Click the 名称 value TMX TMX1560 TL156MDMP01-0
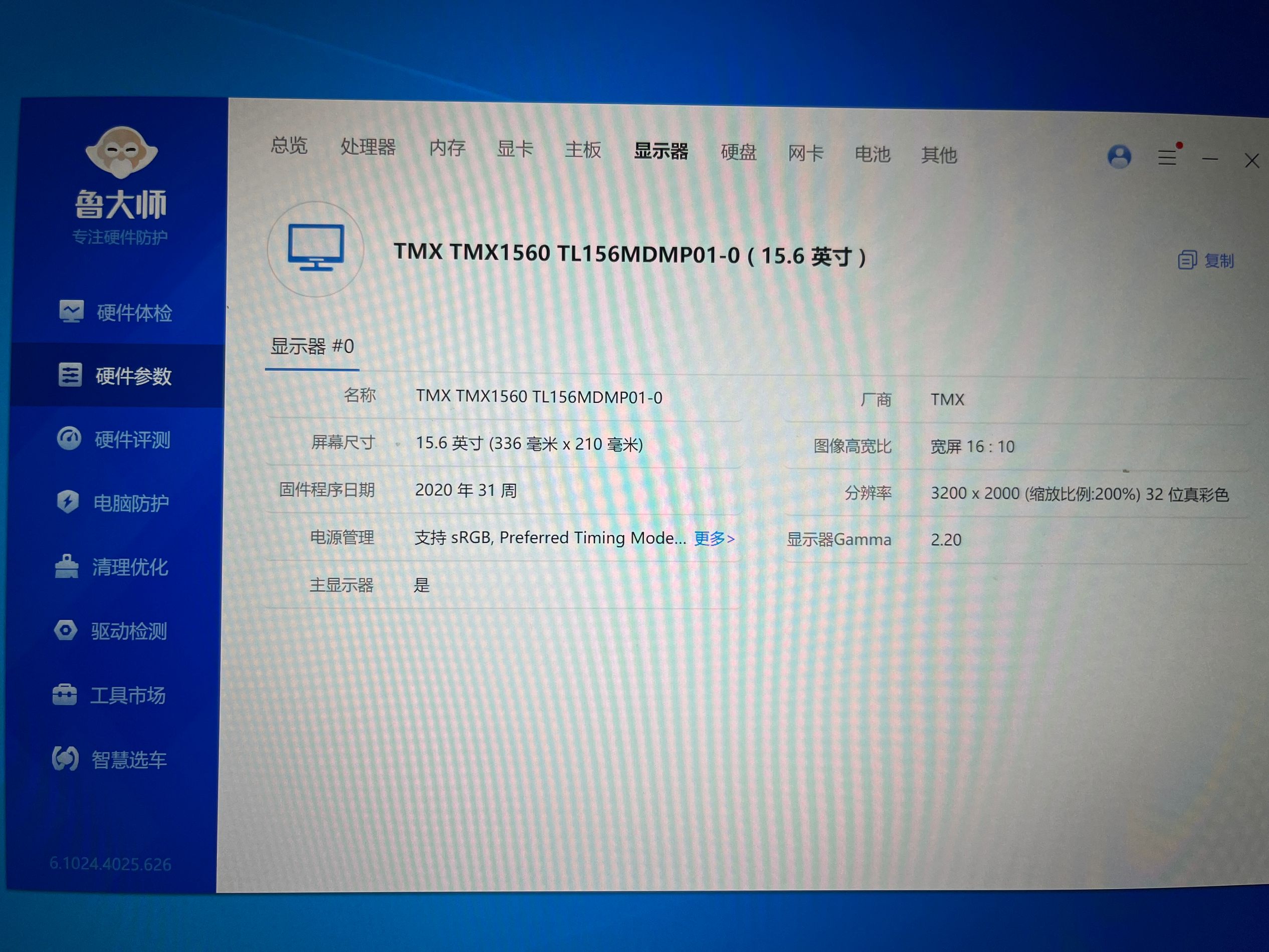 pyautogui.click(x=539, y=397)
